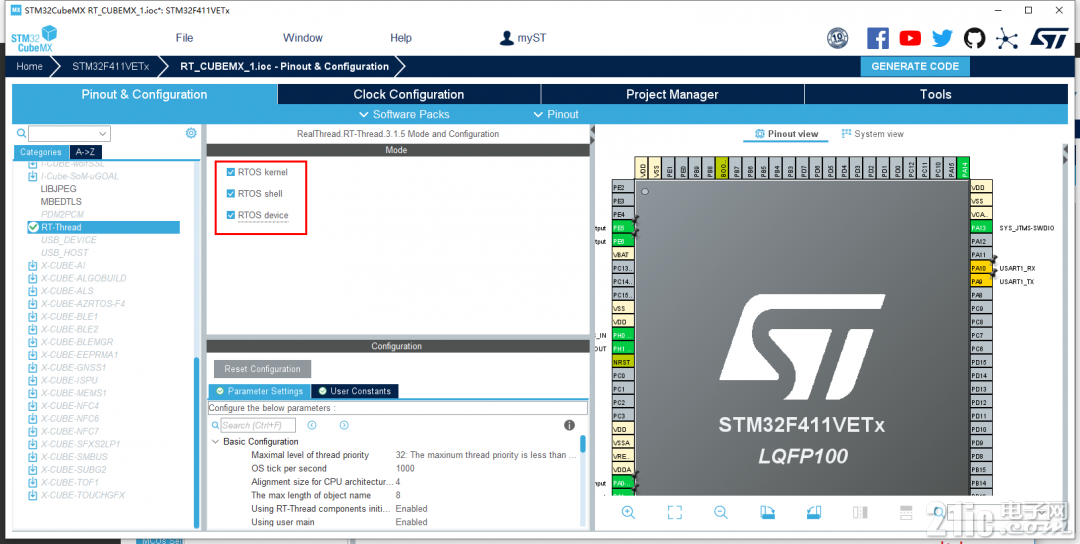Screen dimensions: 1080x544
Task: Select LIBJPEG in the category list
Action: [x=59, y=189]
